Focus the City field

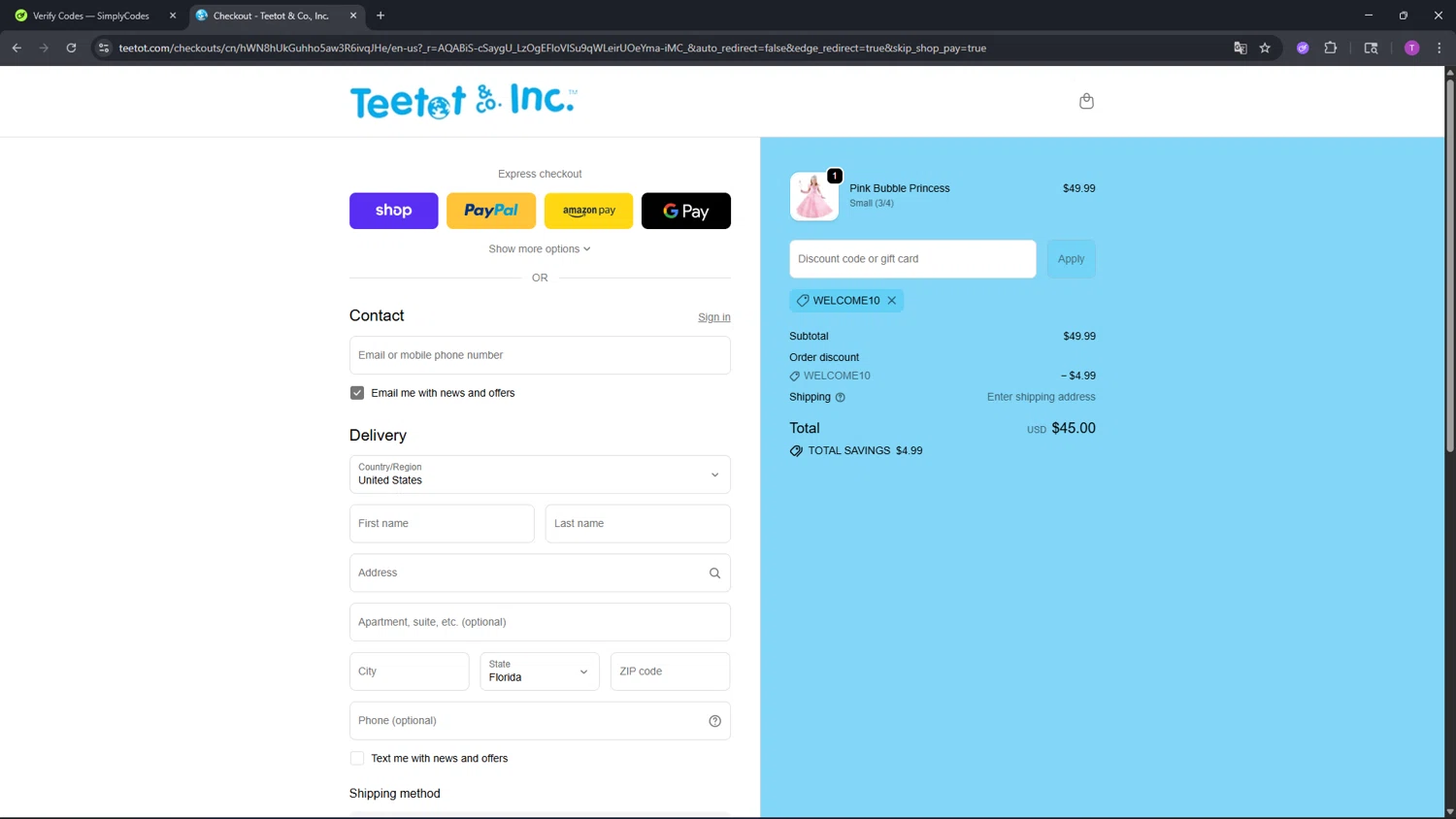pyautogui.click(x=409, y=672)
